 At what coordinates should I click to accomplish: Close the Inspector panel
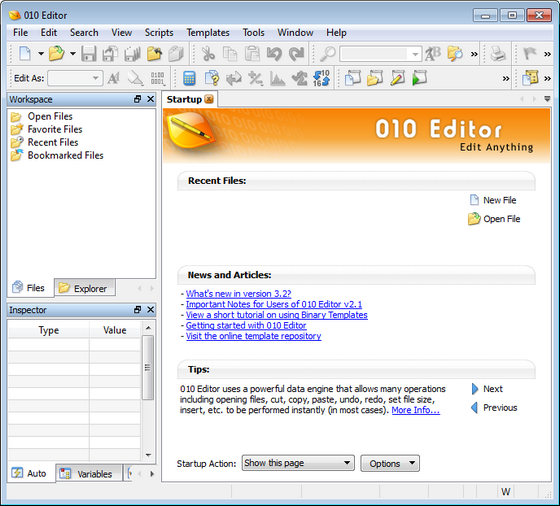tap(151, 309)
